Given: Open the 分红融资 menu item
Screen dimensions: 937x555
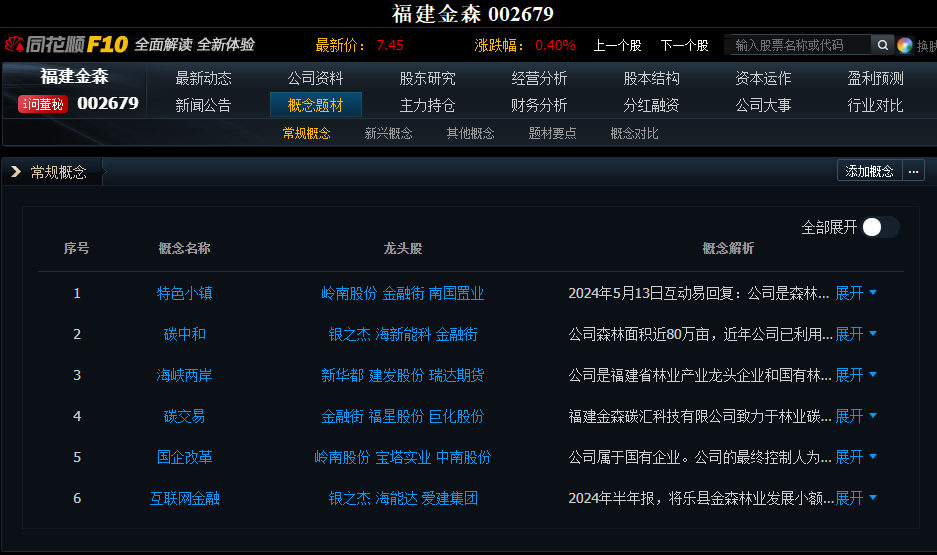Looking at the screenshot, I should tap(651, 105).
